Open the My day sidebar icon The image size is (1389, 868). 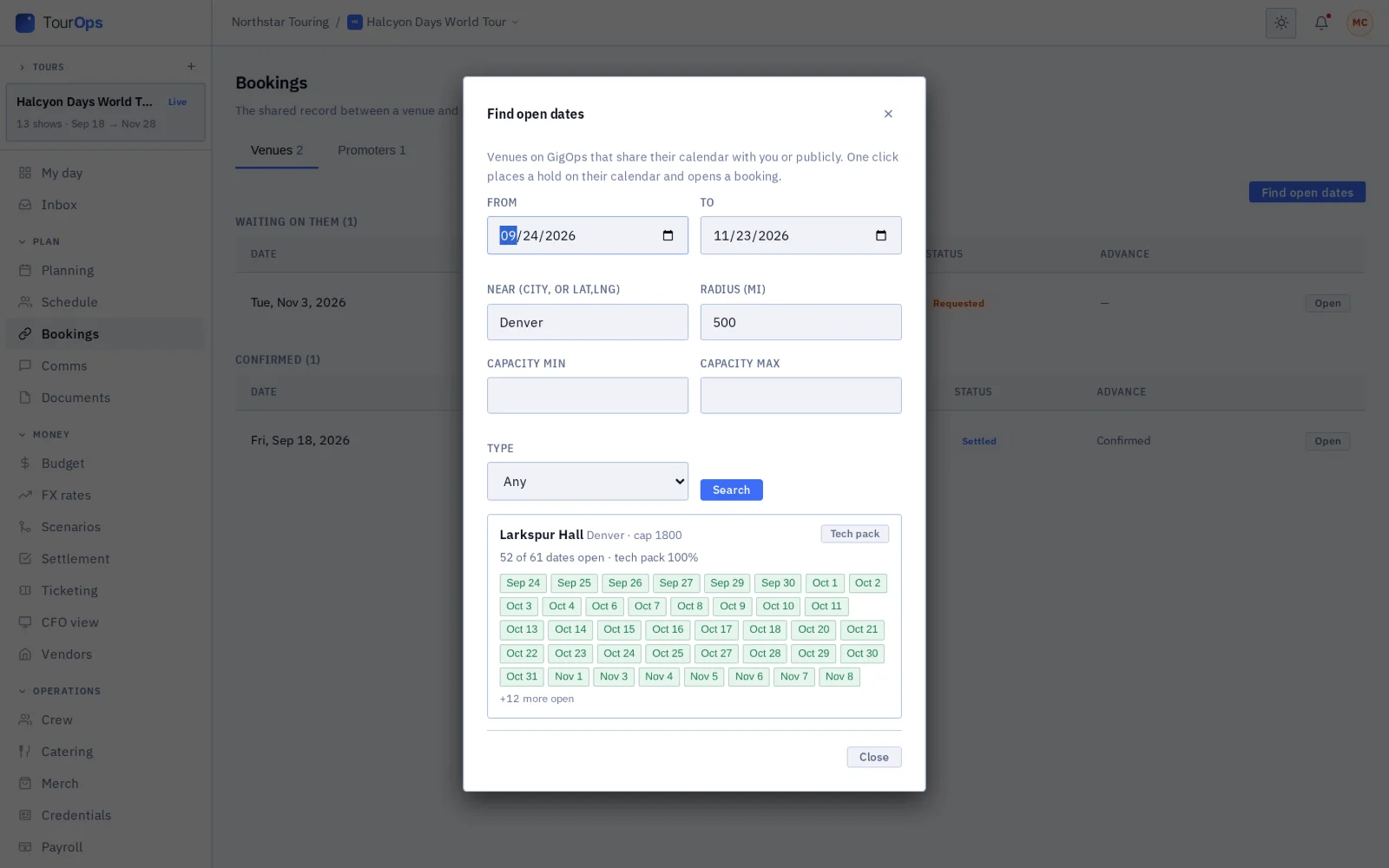tap(25, 173)
